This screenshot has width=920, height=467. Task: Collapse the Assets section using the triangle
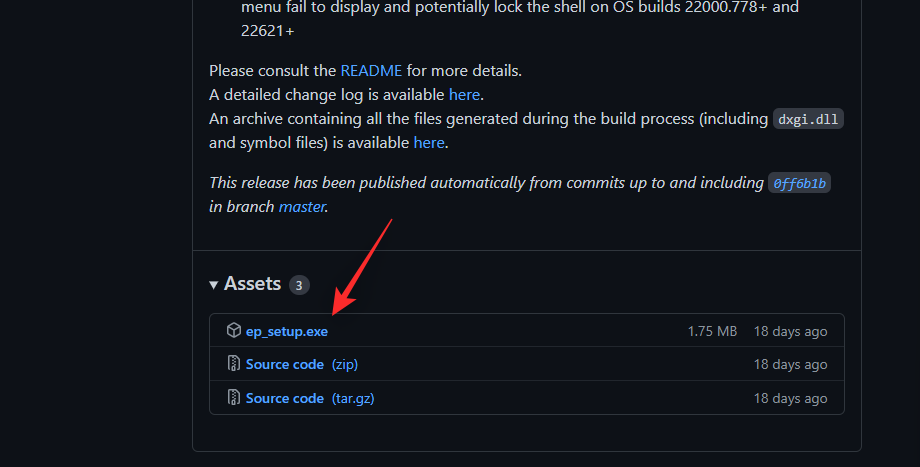tap(214, 285)
